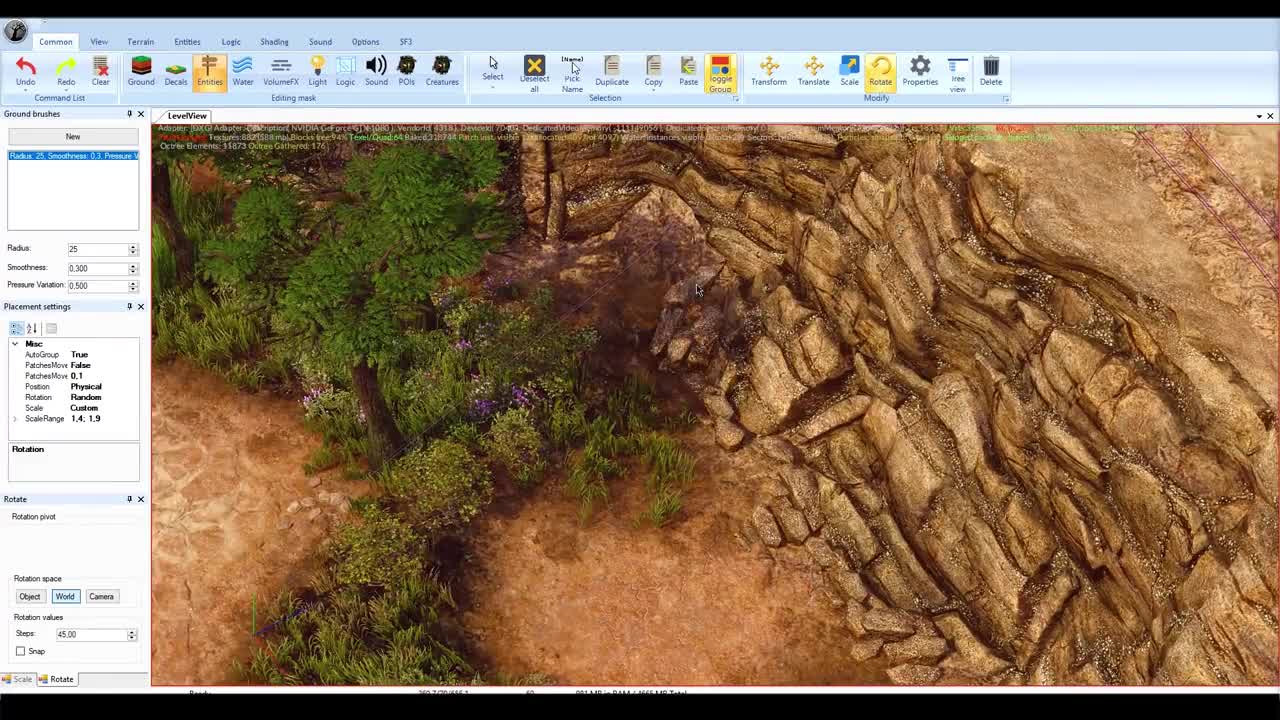Open the Properties gear icon

(x=920, y=66)
